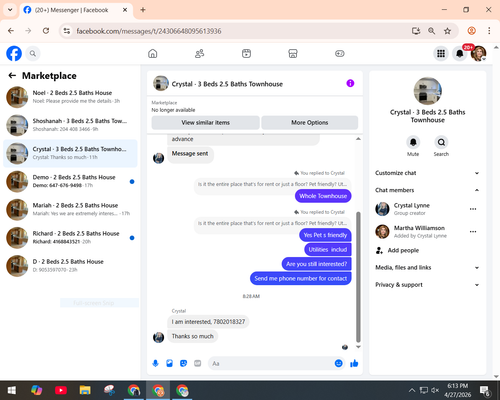Open the emoji picker in message box
This screenshot has height=400, width=500.
coord(338,363)
